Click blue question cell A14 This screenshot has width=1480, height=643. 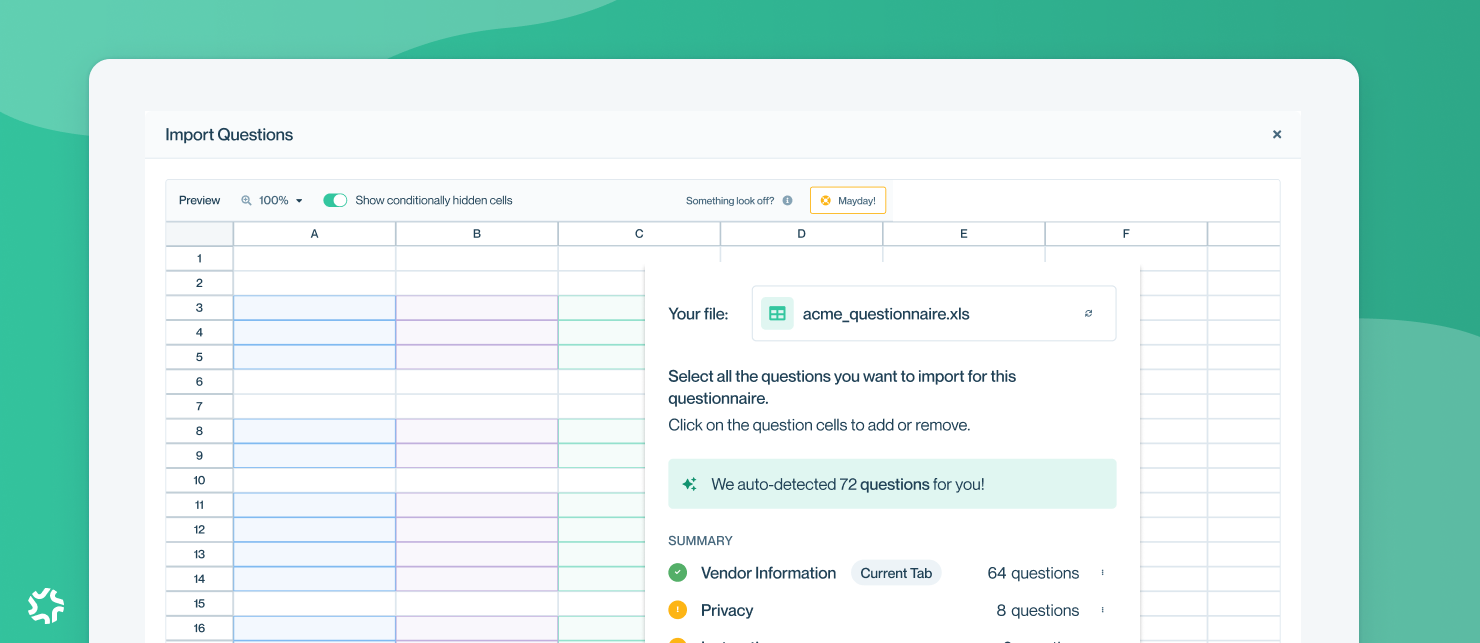point(315,578)
